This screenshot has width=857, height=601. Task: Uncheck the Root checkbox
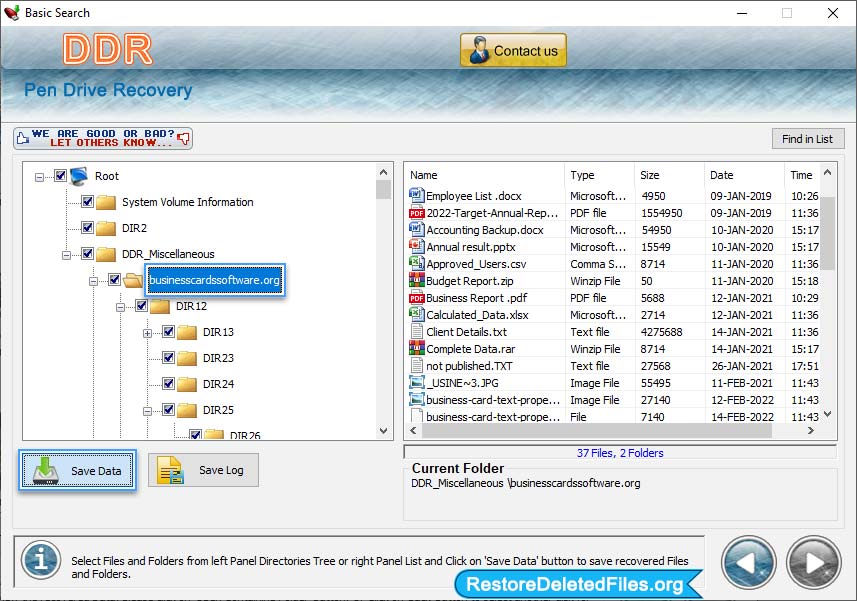click(60, 175)
